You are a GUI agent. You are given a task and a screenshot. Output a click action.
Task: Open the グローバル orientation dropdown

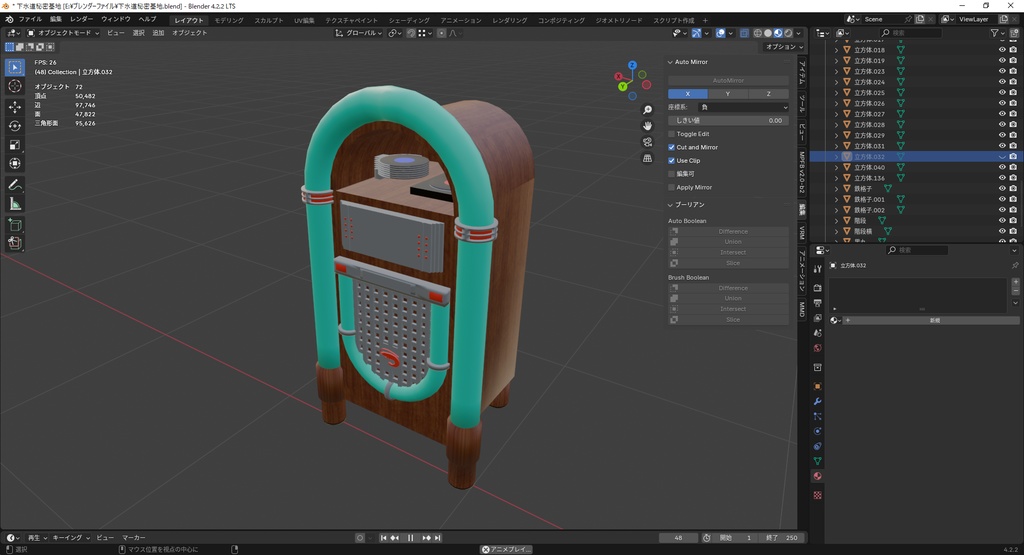[x=359, y=33]
